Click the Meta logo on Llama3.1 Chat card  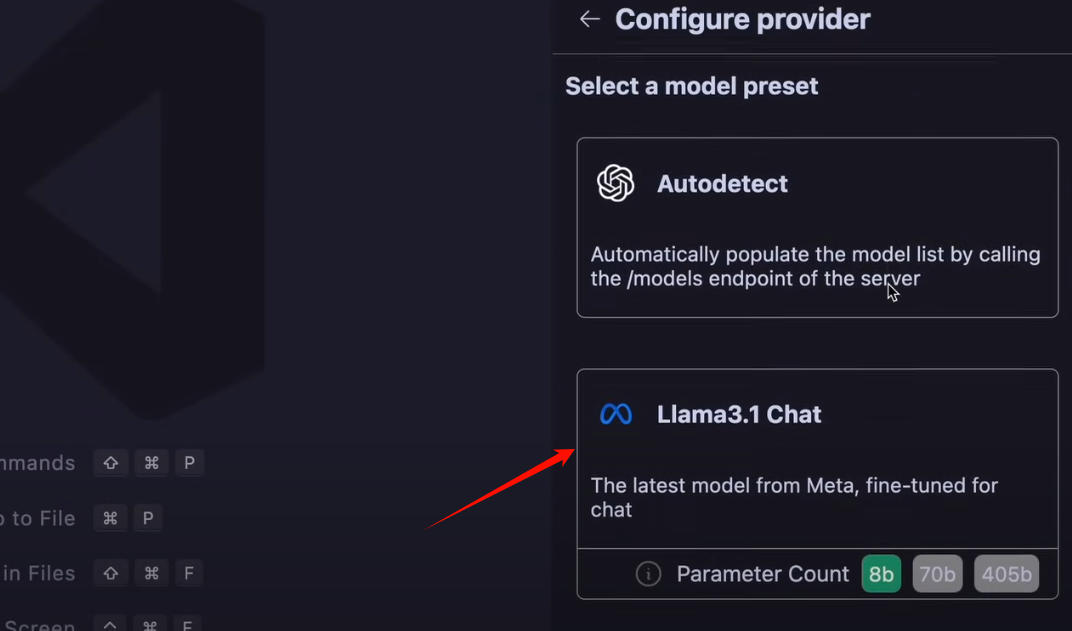click(615, 414)
